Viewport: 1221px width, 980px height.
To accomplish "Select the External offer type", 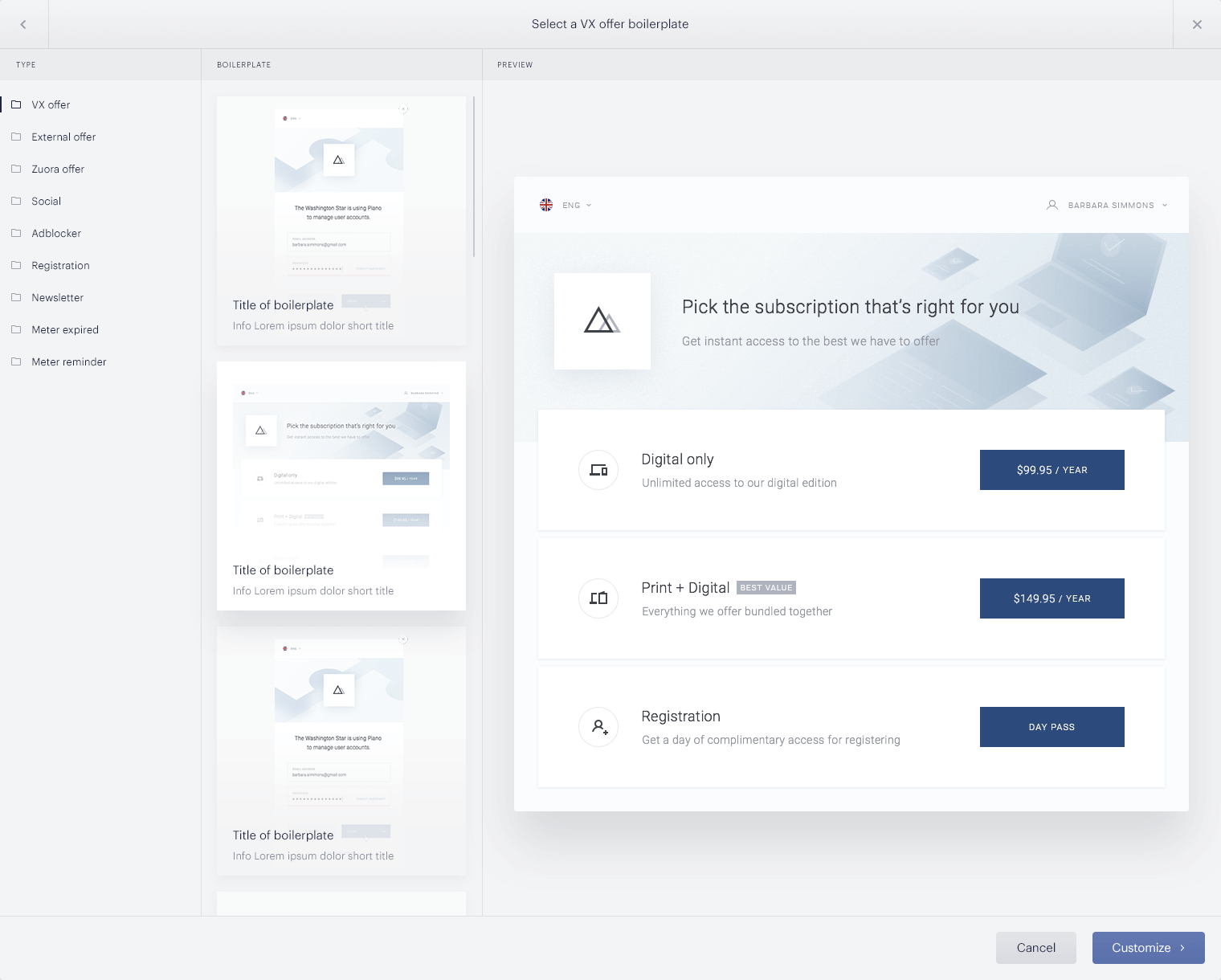I will [x=63, y=137].
